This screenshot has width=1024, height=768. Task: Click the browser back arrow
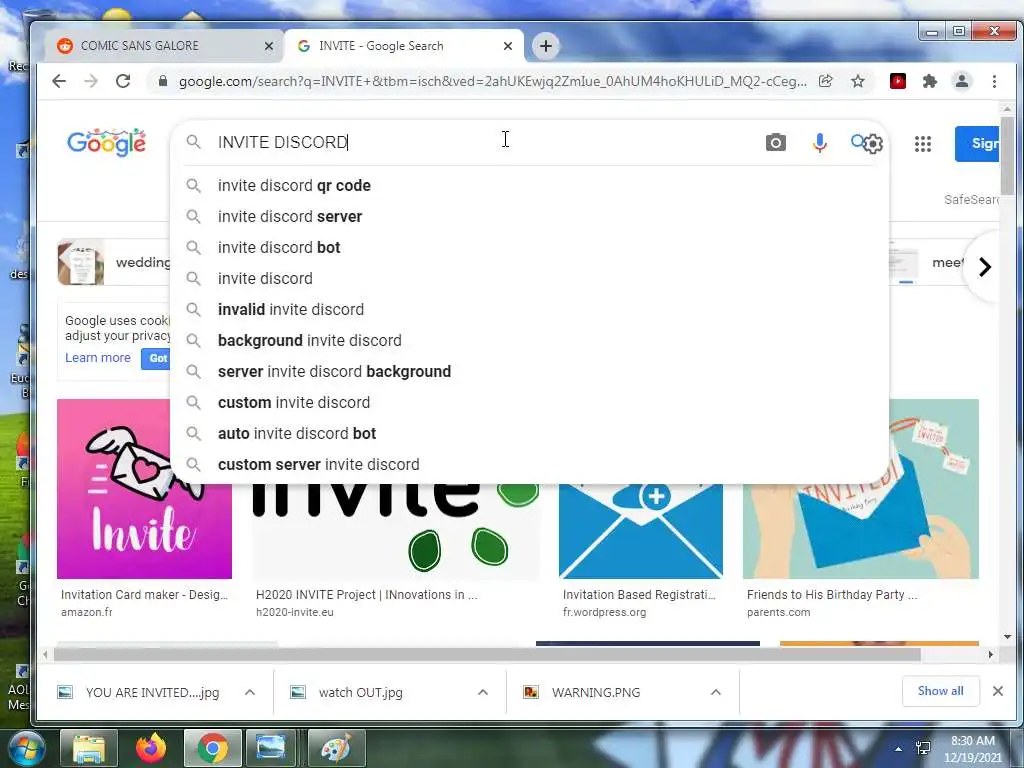coord(59,81)
